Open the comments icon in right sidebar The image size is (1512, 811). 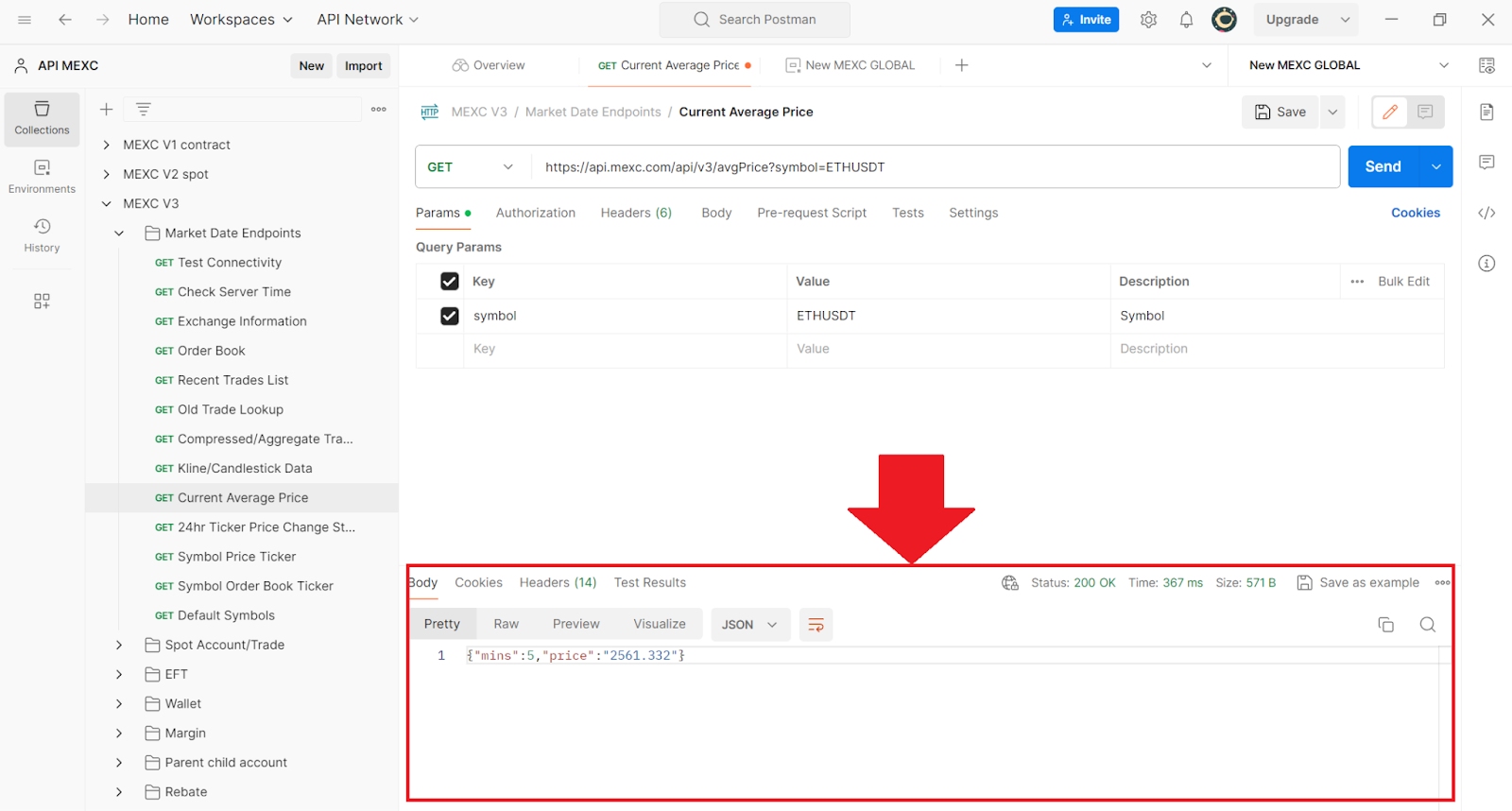tap(1486, 163)
